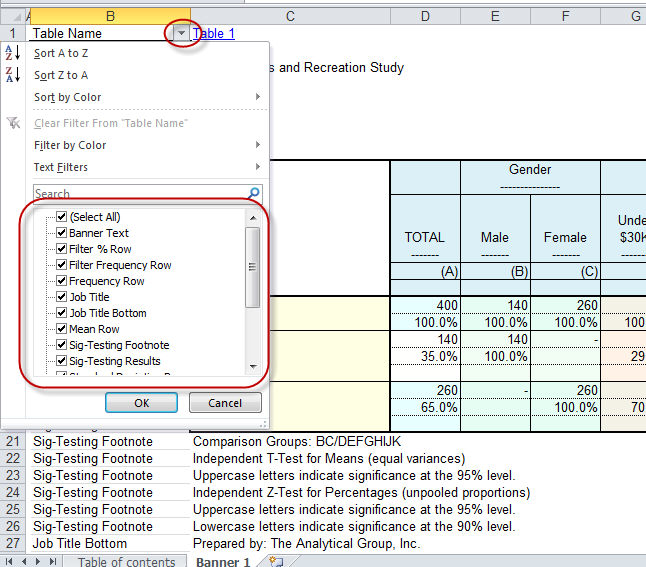Open the Table Name filter dropdown arrow

pos(181,33)
